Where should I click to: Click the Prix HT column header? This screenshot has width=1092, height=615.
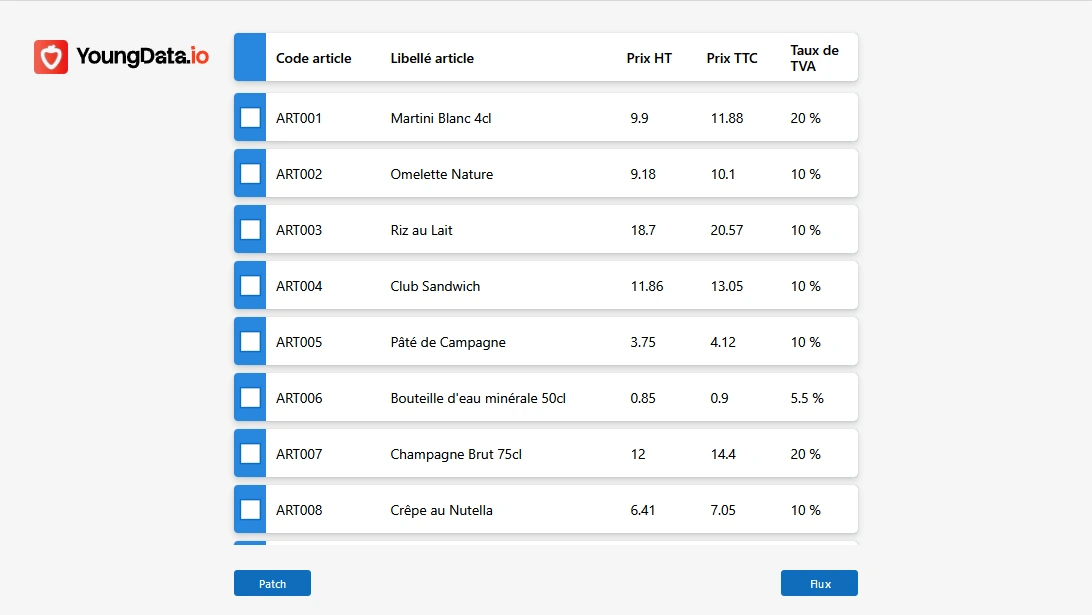click(x=649, y=59)
